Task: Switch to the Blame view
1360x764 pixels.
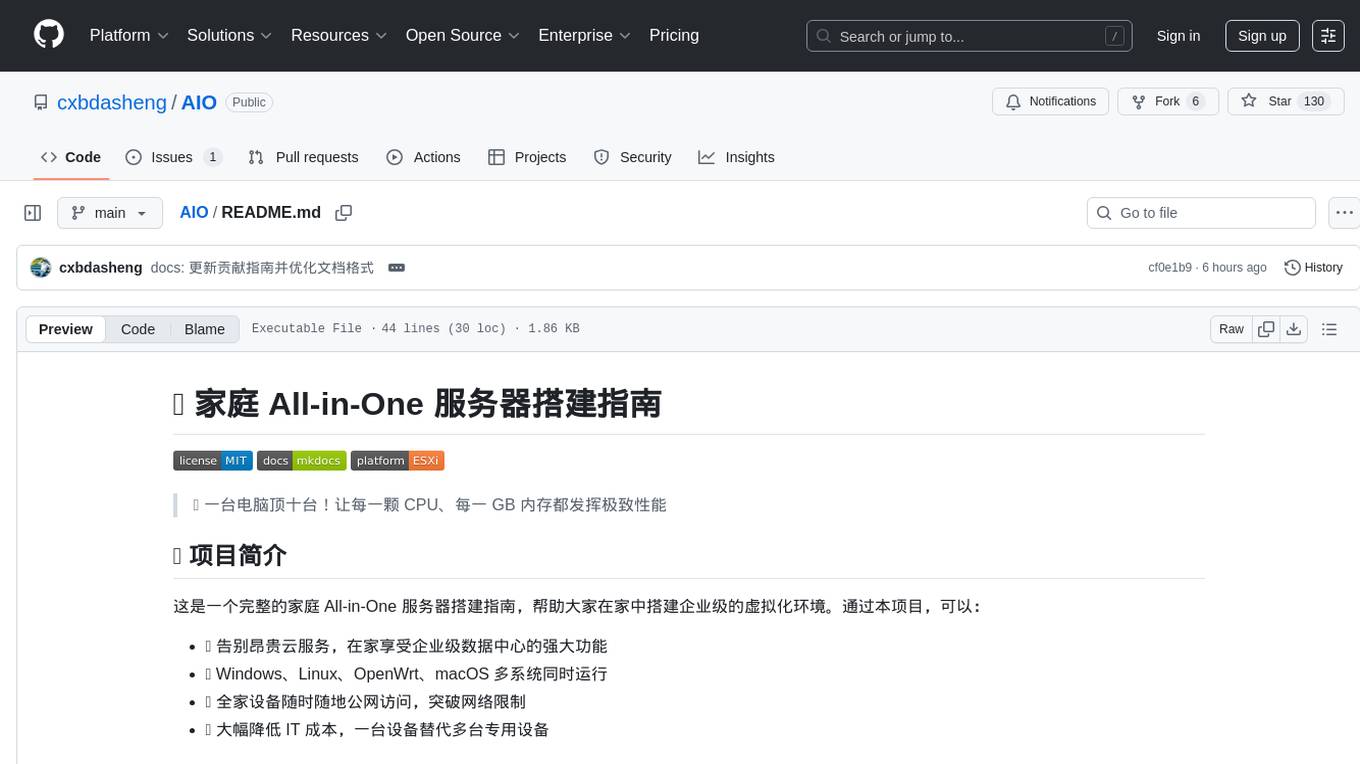Action: tap(204, 329)
